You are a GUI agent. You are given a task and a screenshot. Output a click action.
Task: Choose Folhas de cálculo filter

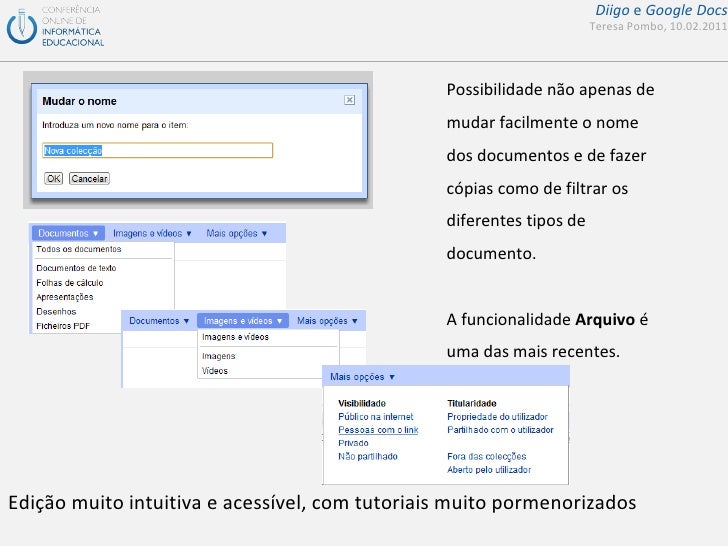pyautogui.click(x=70, y=283)
